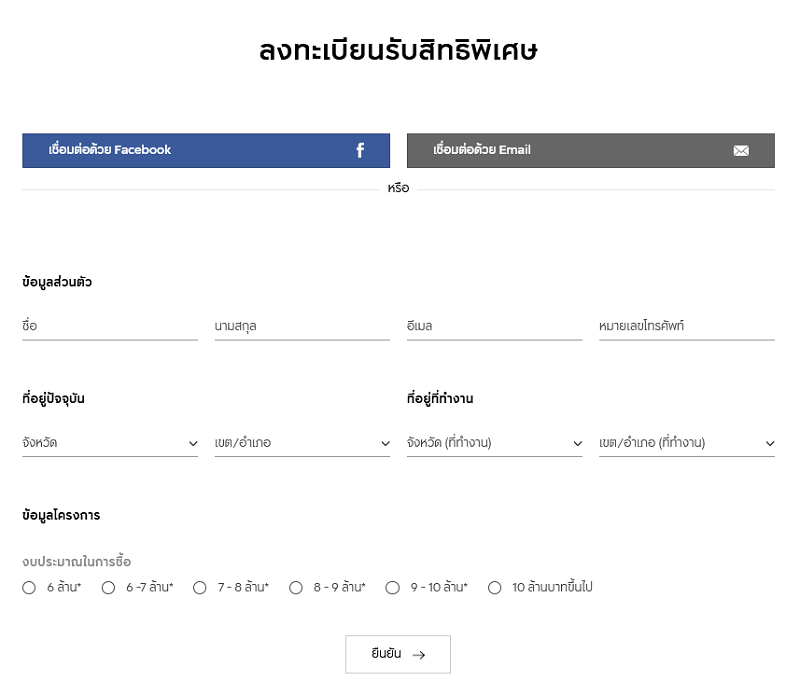Click into the นามสกุล surname field

tap(303, 327)
